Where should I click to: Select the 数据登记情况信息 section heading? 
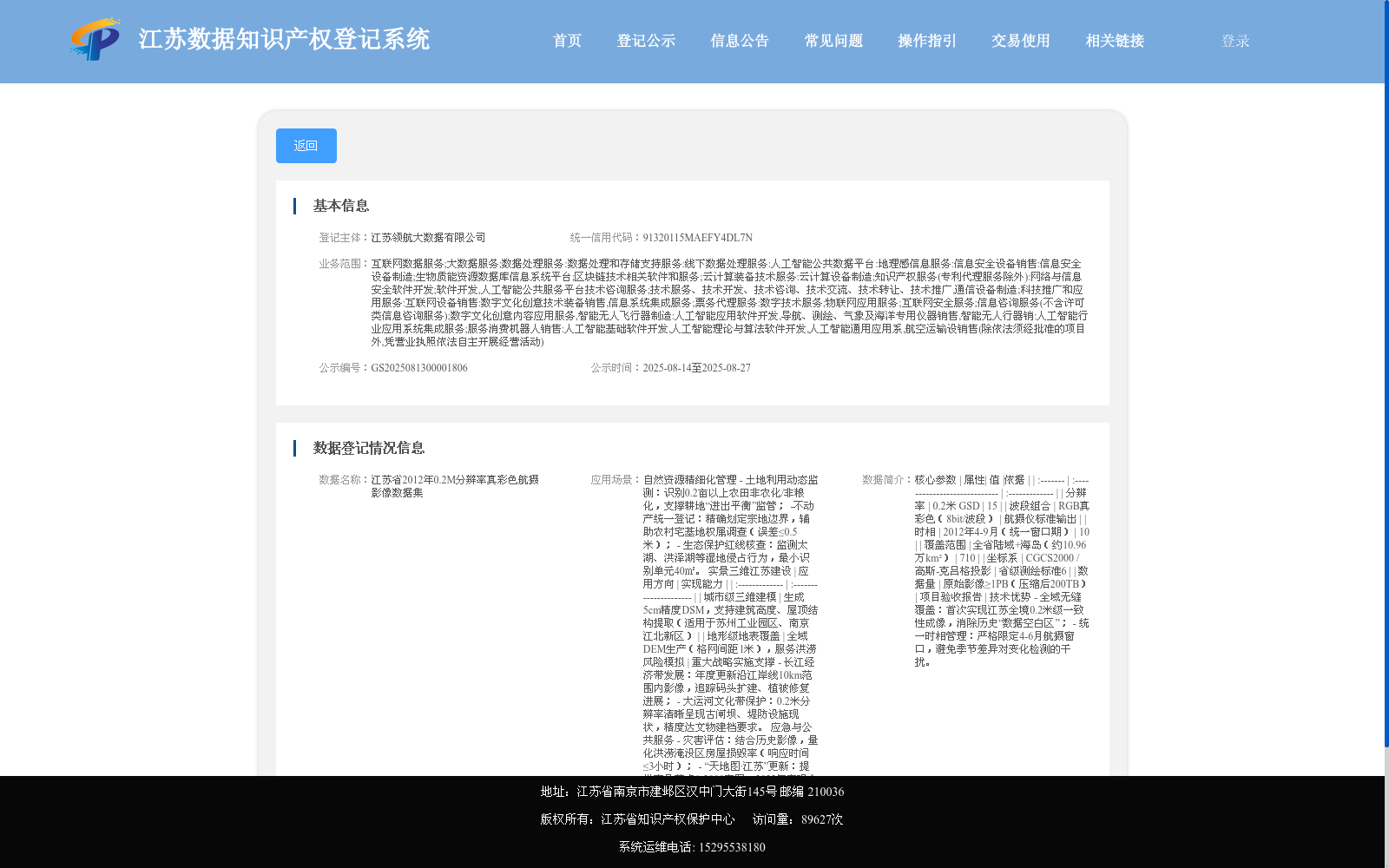point(369,448)
